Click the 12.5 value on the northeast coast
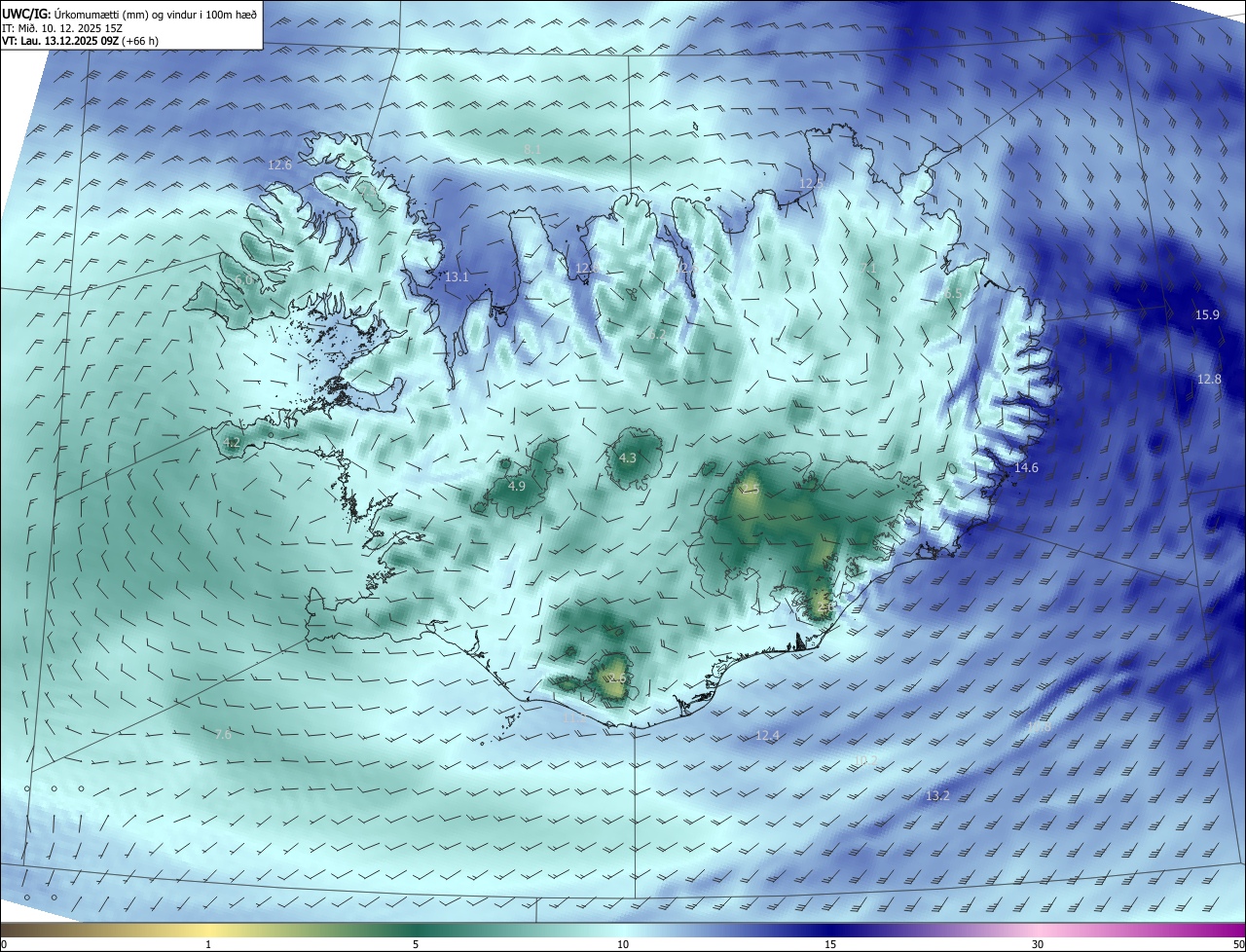 811,183
